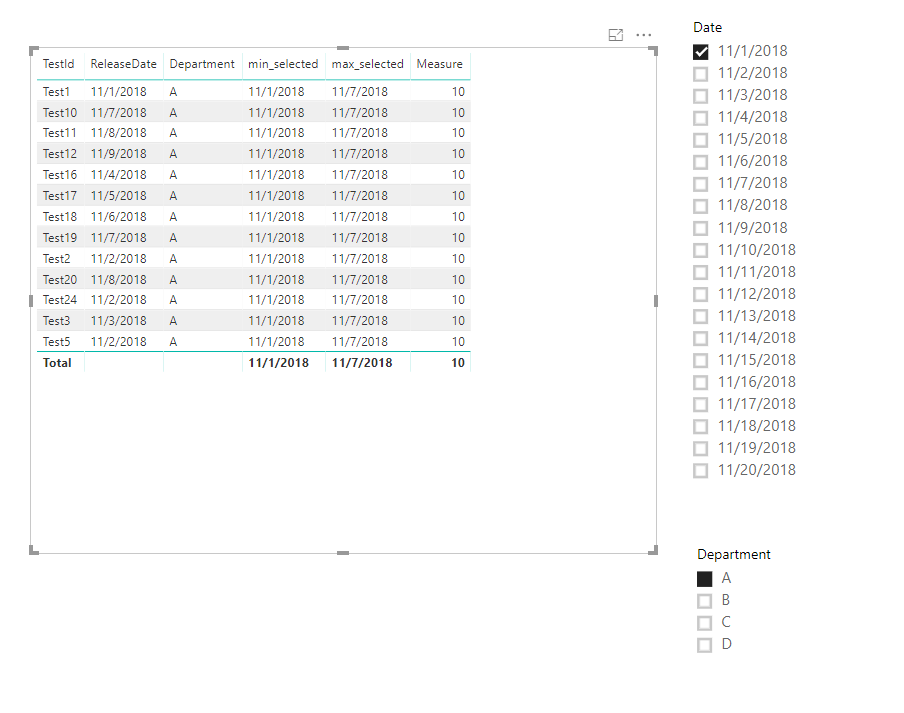The width and height of the screenshot is (904, 713).
Task: Check the 11/5/2018 date checkbox
Action: tap(700, 140)
